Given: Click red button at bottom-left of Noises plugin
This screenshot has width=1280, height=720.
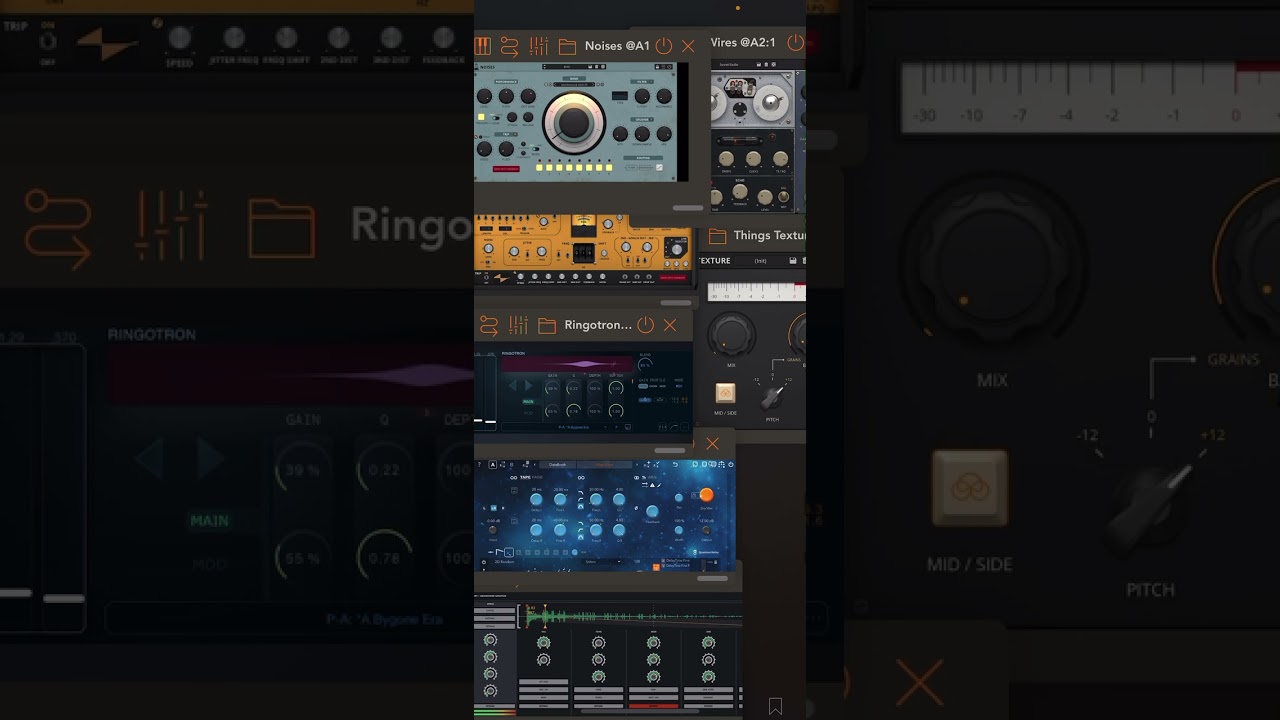Looking at the screenshot, I should pos(506,169).
